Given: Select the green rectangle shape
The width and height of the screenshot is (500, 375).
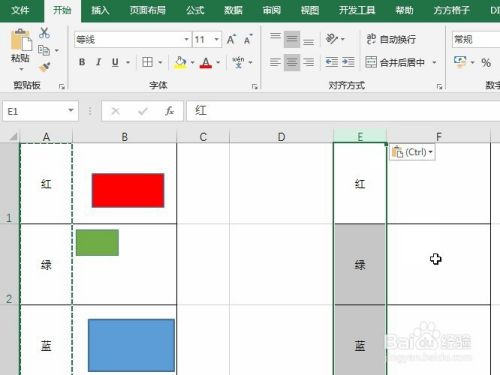Looking at the screenshot, I should tap(97, 243).
